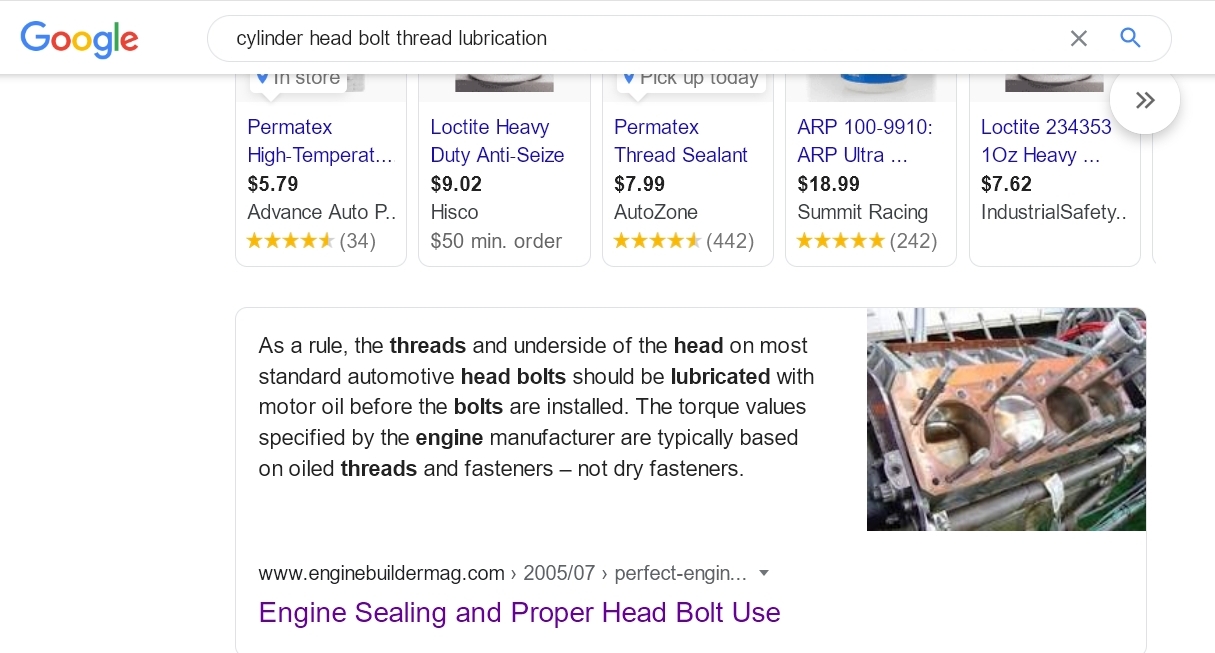Open Engine Sealing and Proper Head Bolt Use

click(519, 612)
